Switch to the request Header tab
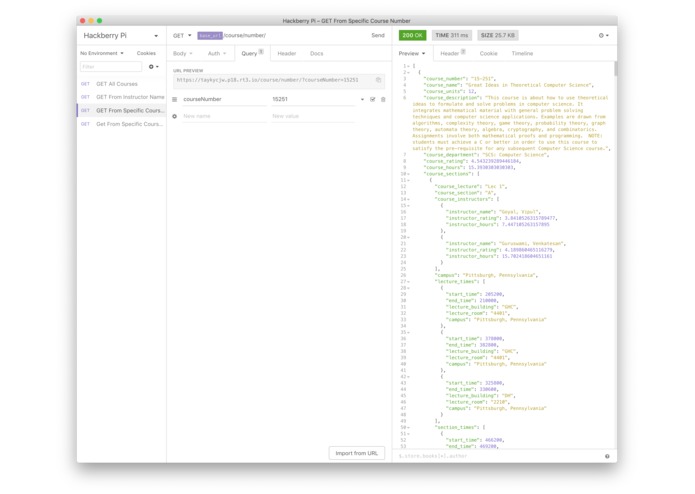The image size is (695, 494). point(287,53)
